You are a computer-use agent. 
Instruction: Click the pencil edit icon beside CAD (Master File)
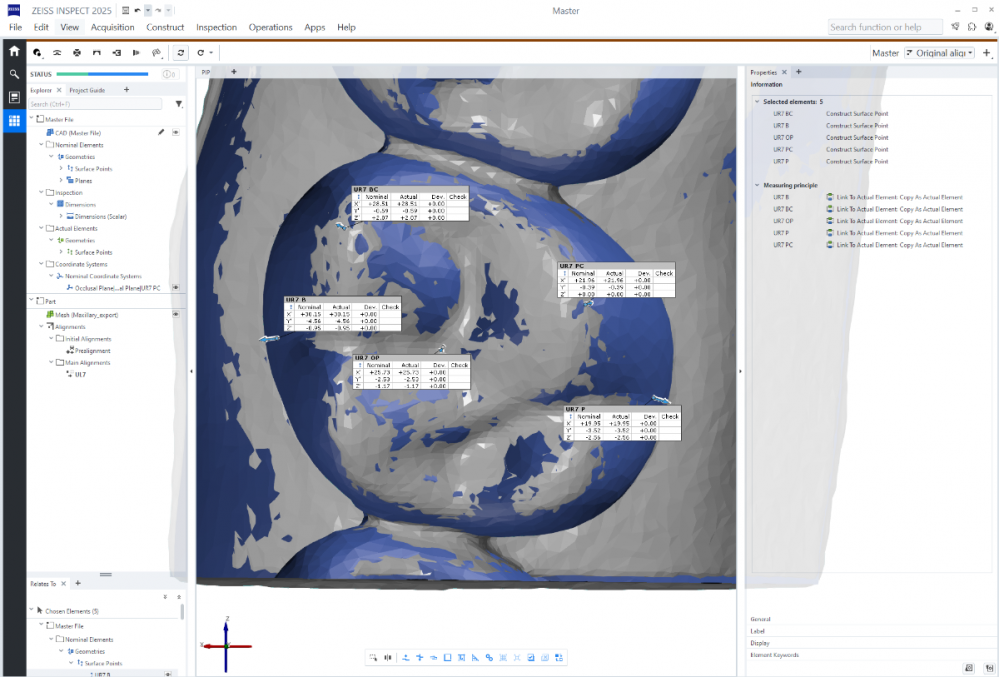pos(161,132)
